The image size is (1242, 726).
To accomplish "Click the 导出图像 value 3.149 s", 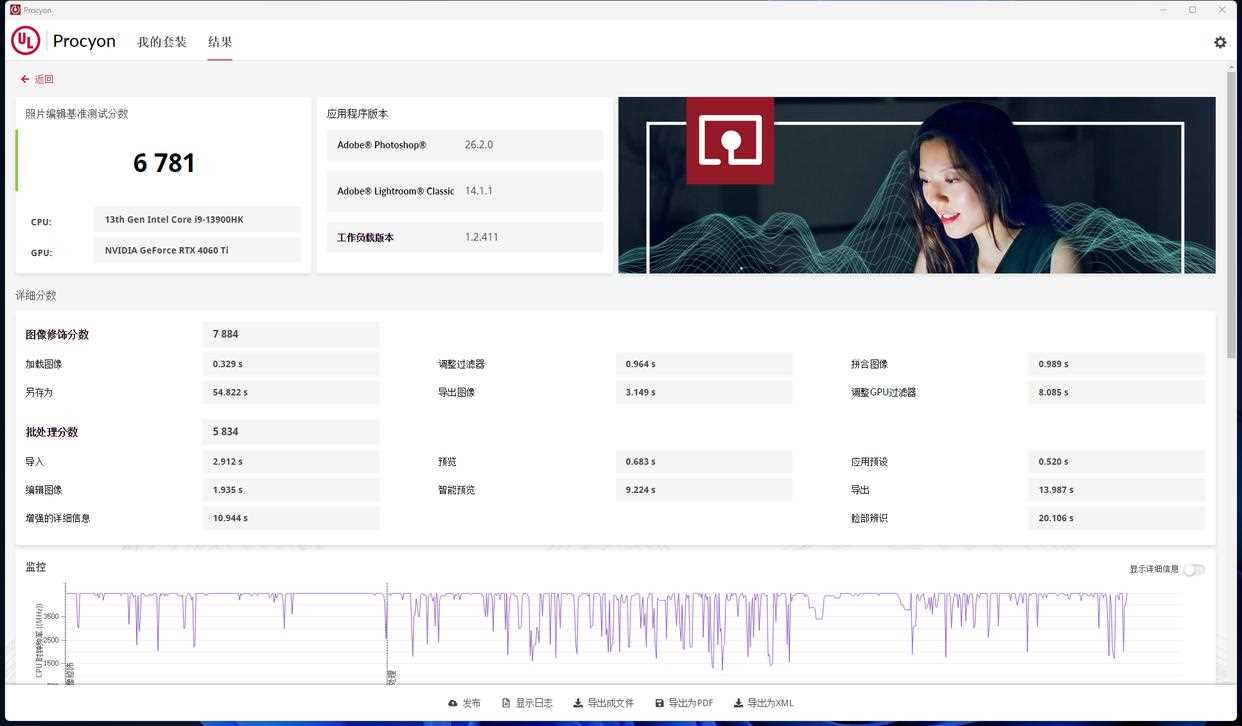I will click(x=704, y=392).
